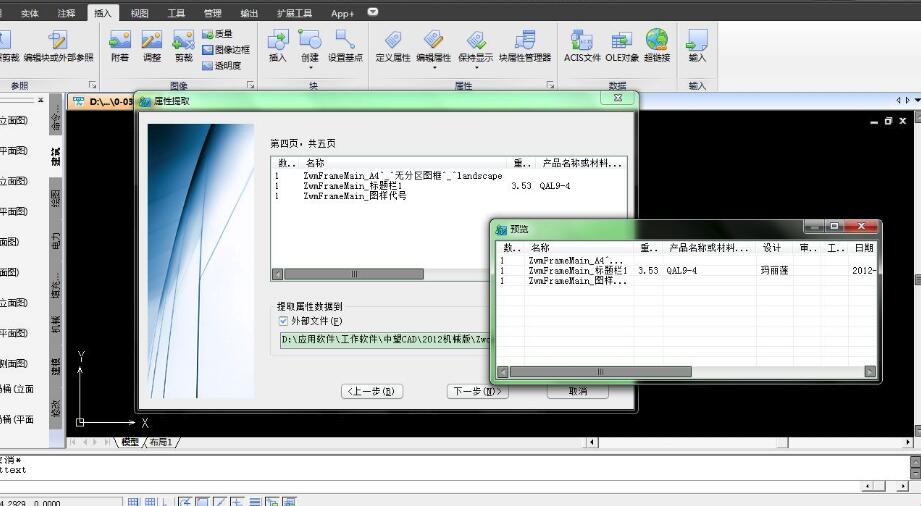Close the 预览 preview window
The width and height of the screenshot is (921, 506).
tap(861, 226)
